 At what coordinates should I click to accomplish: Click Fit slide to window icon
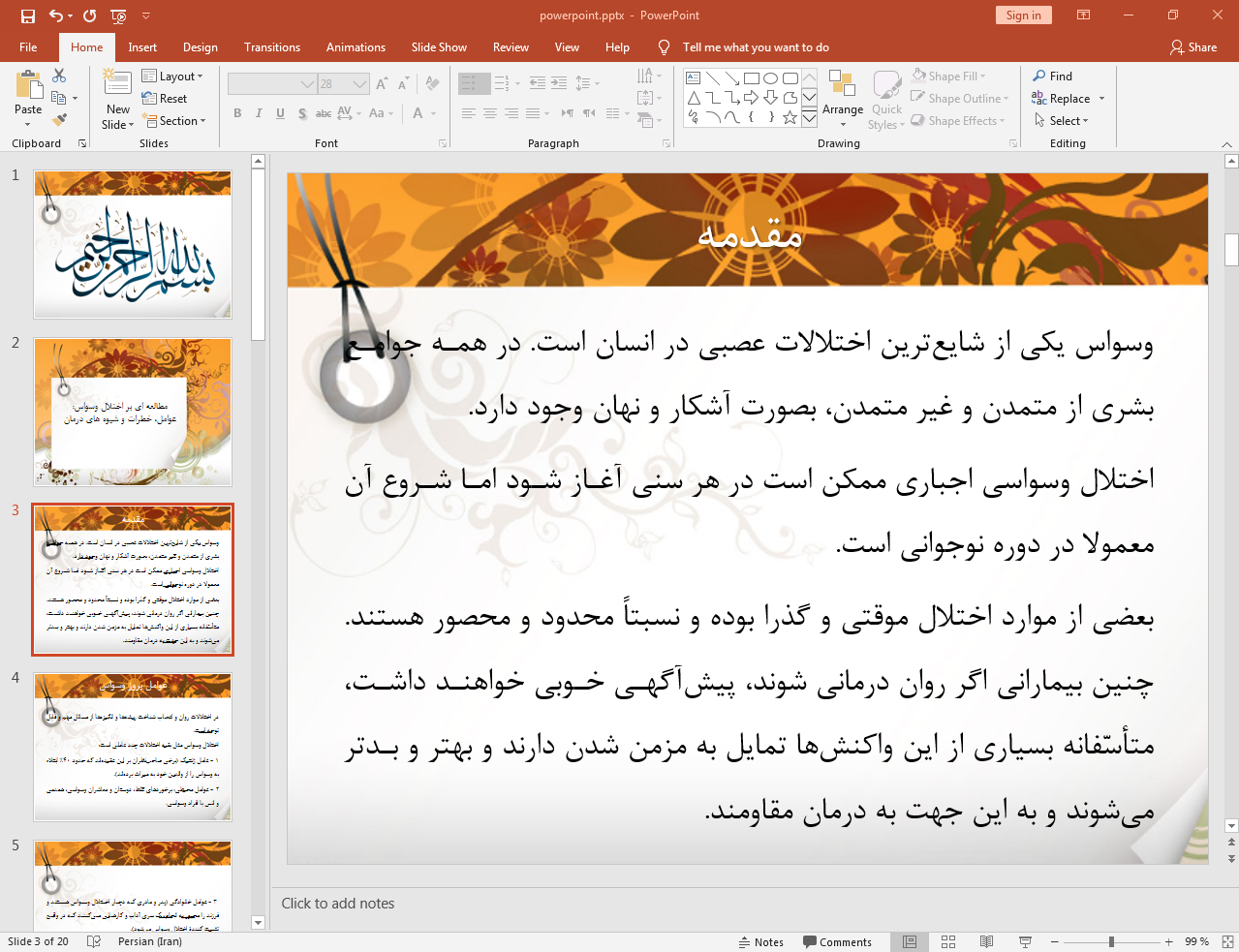click(x=1226, y=941)
